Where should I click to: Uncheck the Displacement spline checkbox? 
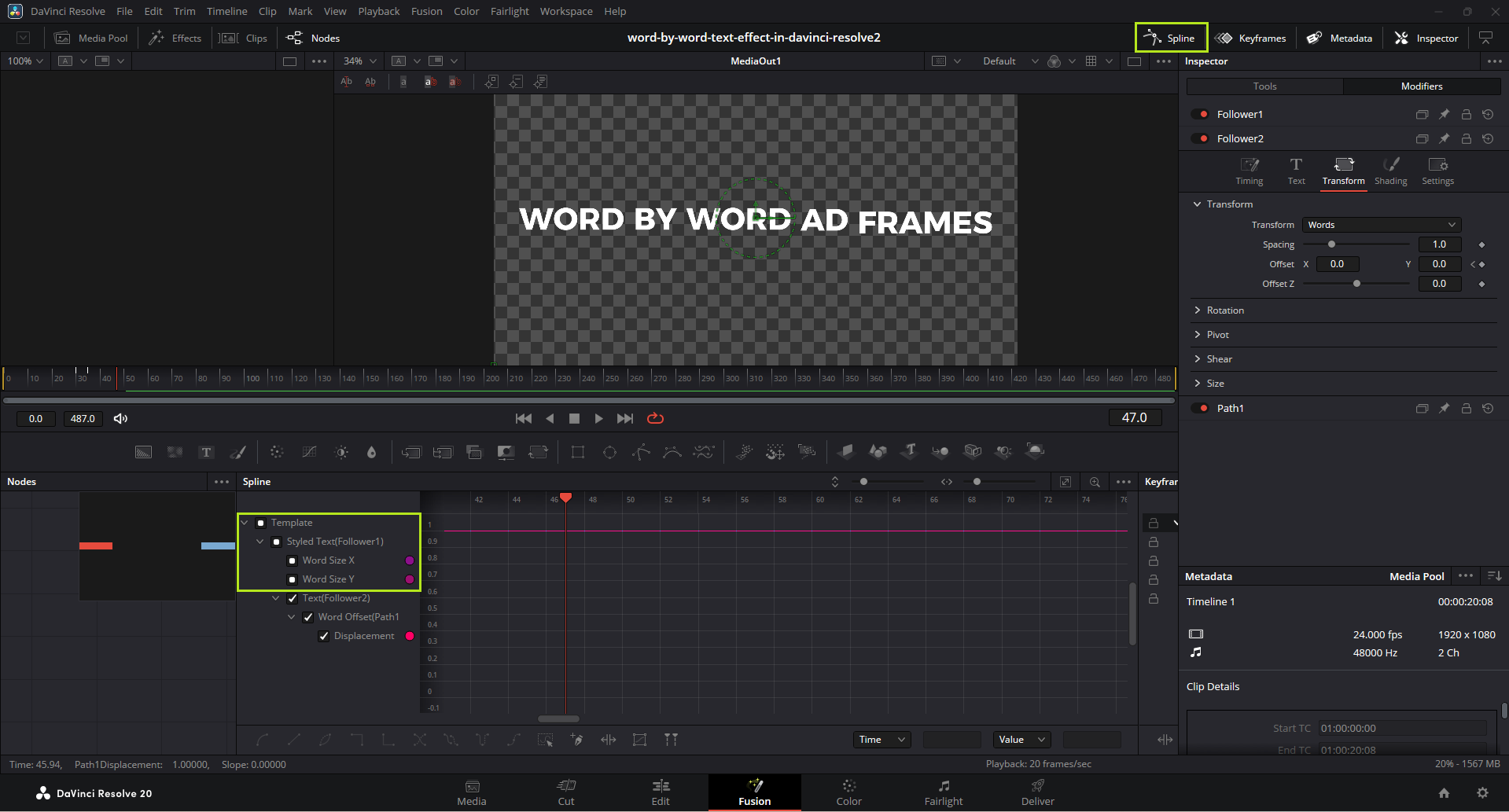coord(324,636)
